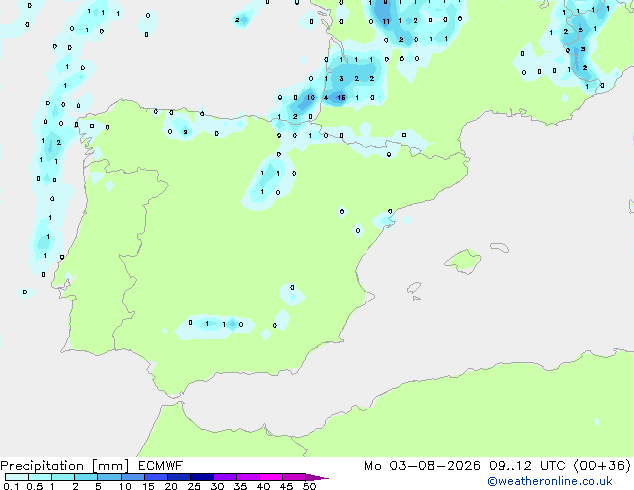Click the '50' legend scale label
Image resolution: width=634 pixels, height=490 pixels.
[x=309, y=486]
